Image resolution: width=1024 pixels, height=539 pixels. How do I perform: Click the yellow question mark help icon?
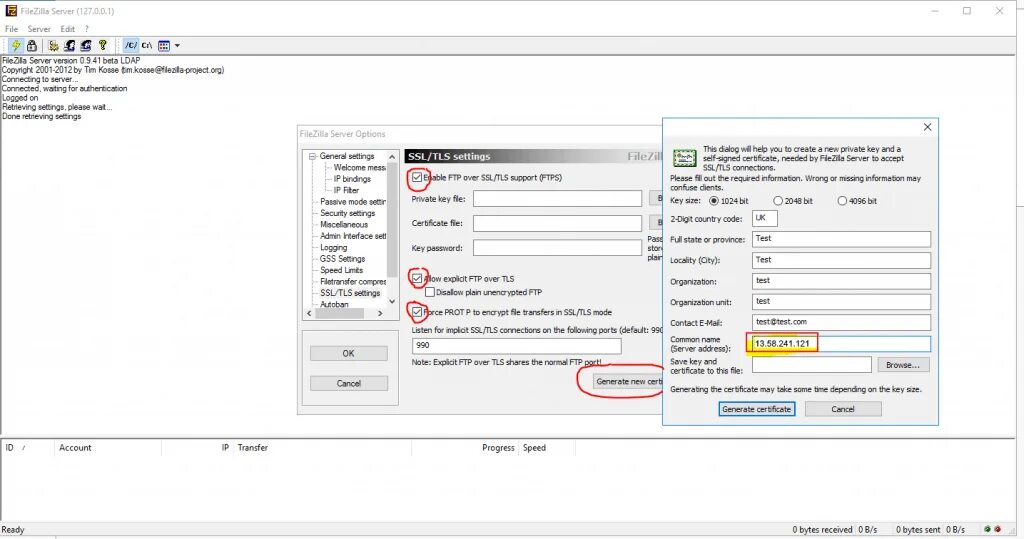tap(103, 45)
